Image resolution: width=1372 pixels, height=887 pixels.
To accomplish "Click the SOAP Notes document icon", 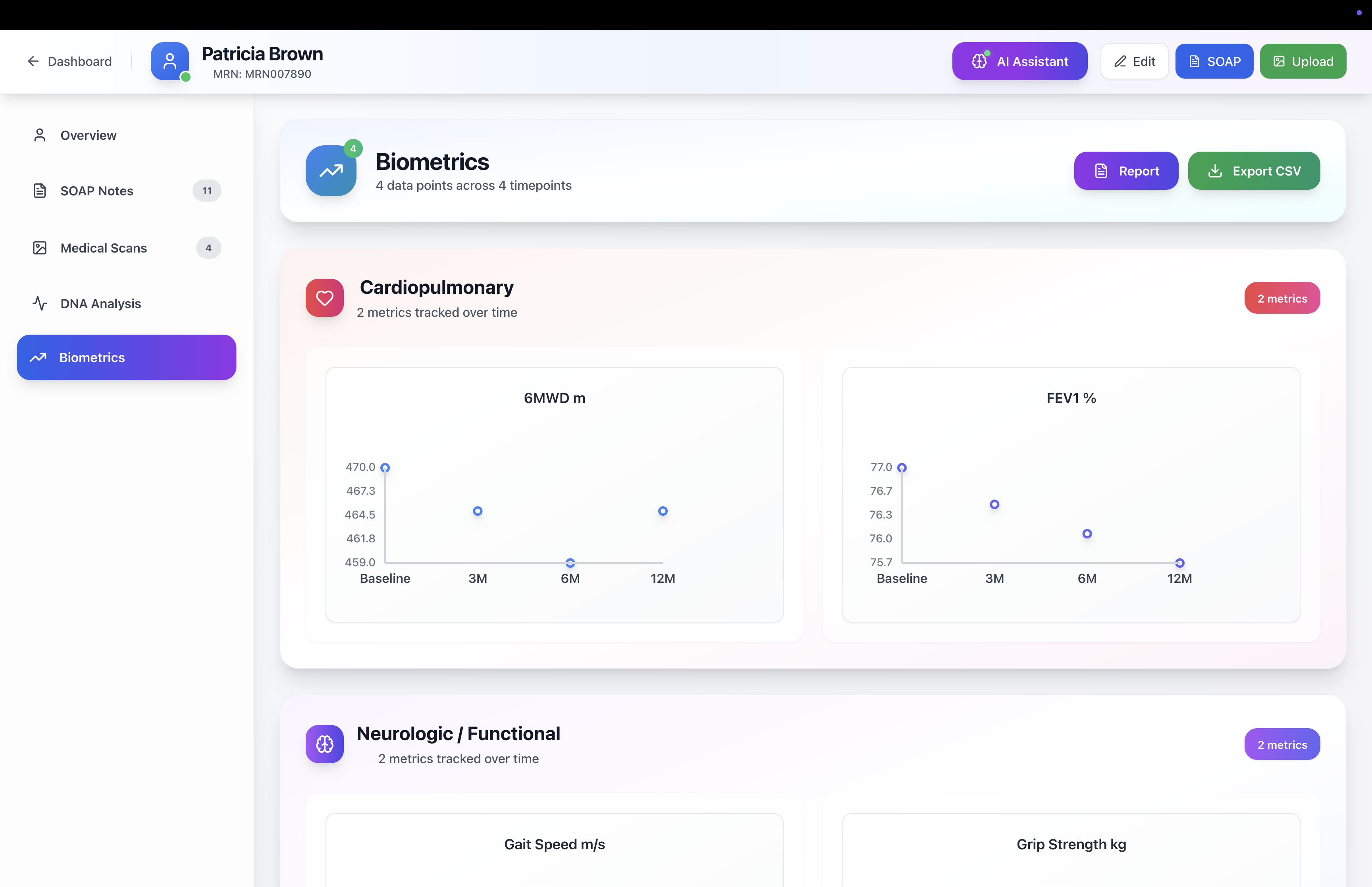I will coord(39,191).
